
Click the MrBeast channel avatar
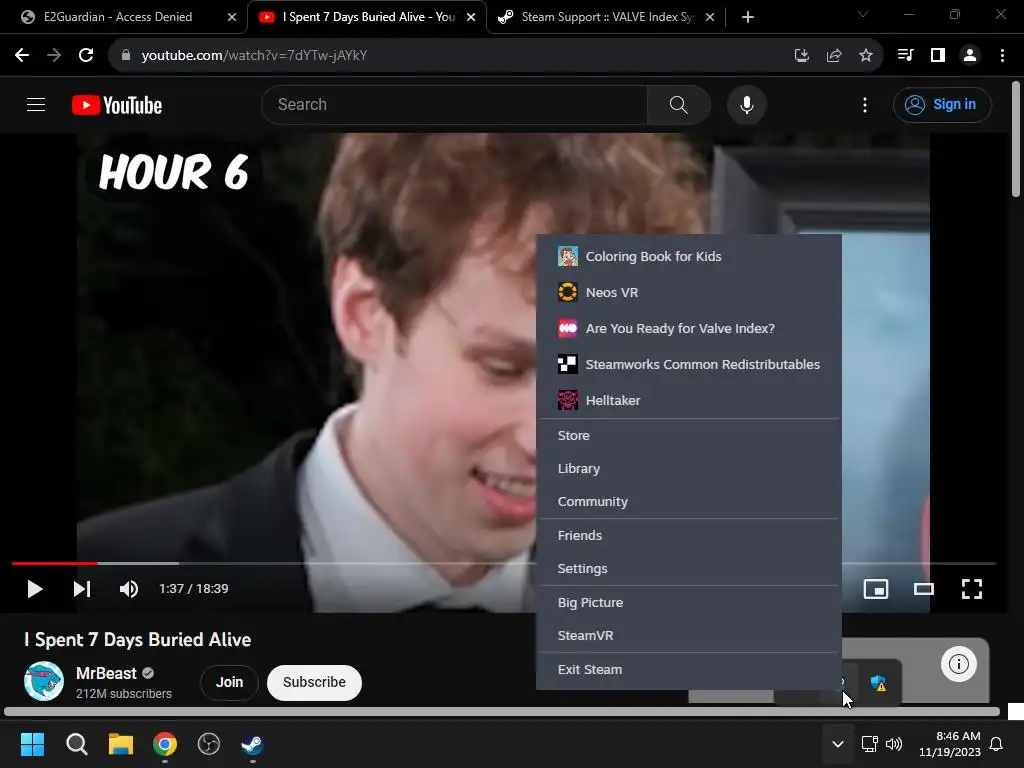coord(44,680)
